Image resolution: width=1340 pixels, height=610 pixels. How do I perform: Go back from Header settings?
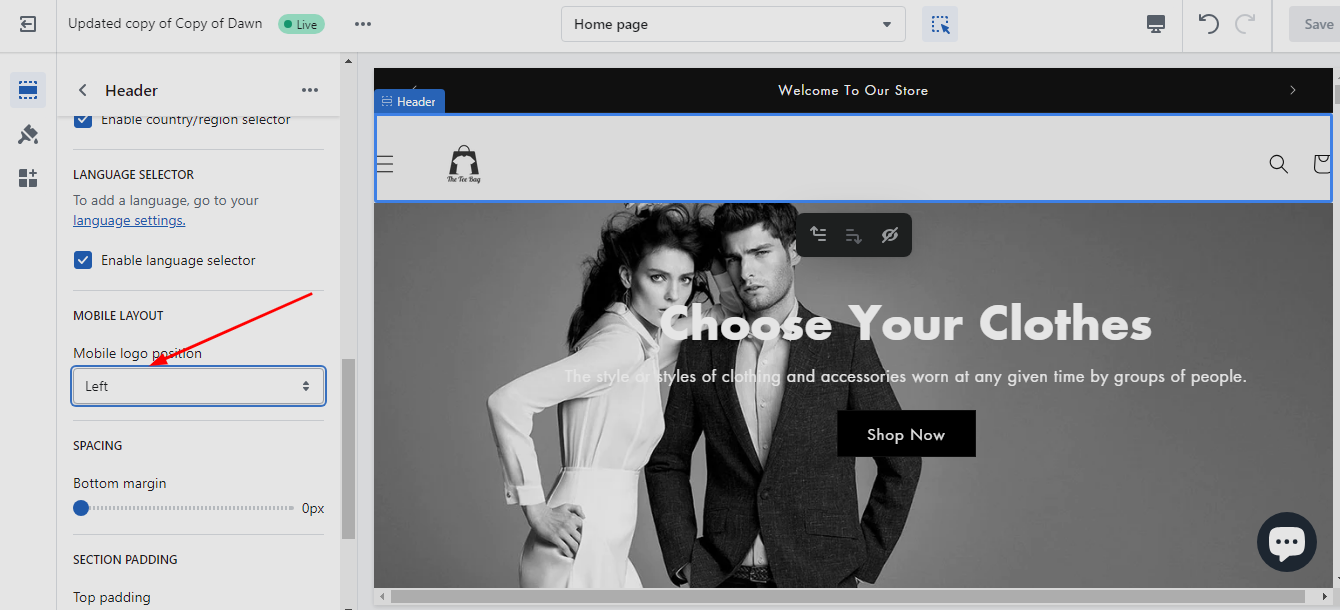tap(83, 90)
